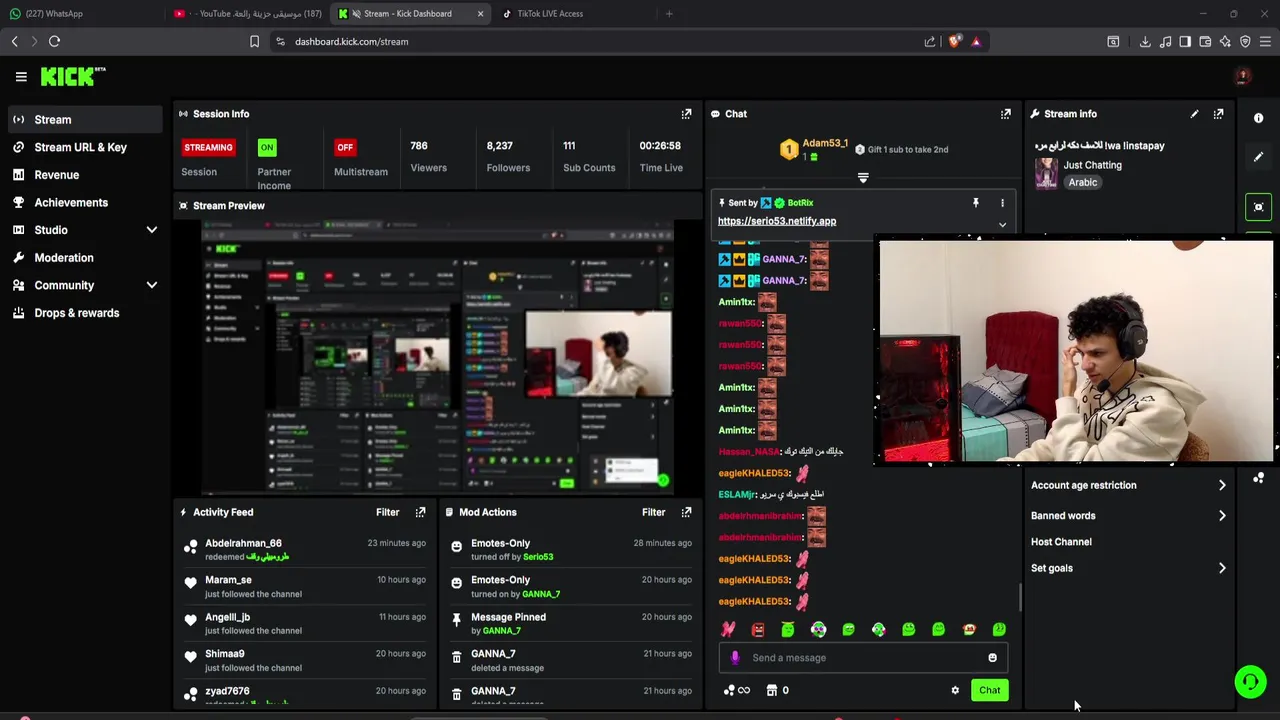Viewport: 1280px width, 720px height.
Task: Click the green Chat send button
Action: (989, 690)
